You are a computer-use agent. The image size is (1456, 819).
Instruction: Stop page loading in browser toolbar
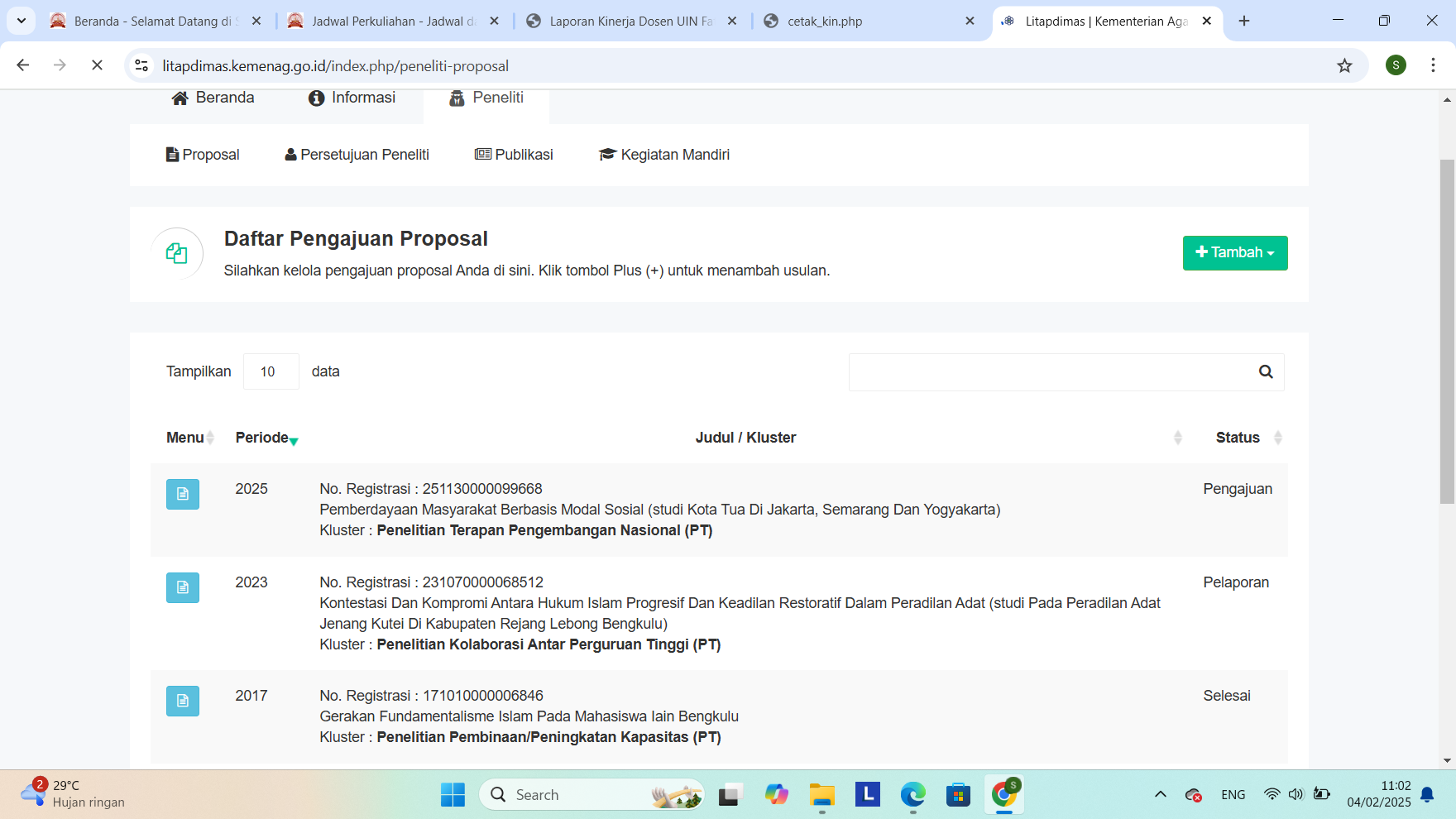[97, 65]
